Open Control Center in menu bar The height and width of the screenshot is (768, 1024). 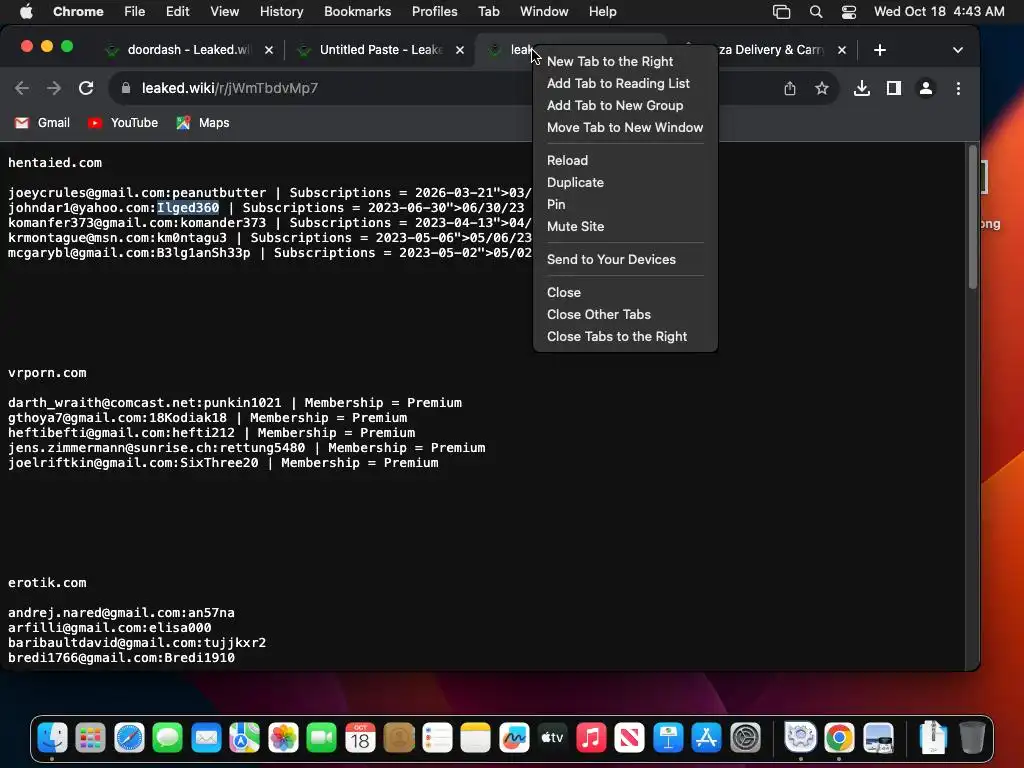pyautogui.click(x=848, y=12)
